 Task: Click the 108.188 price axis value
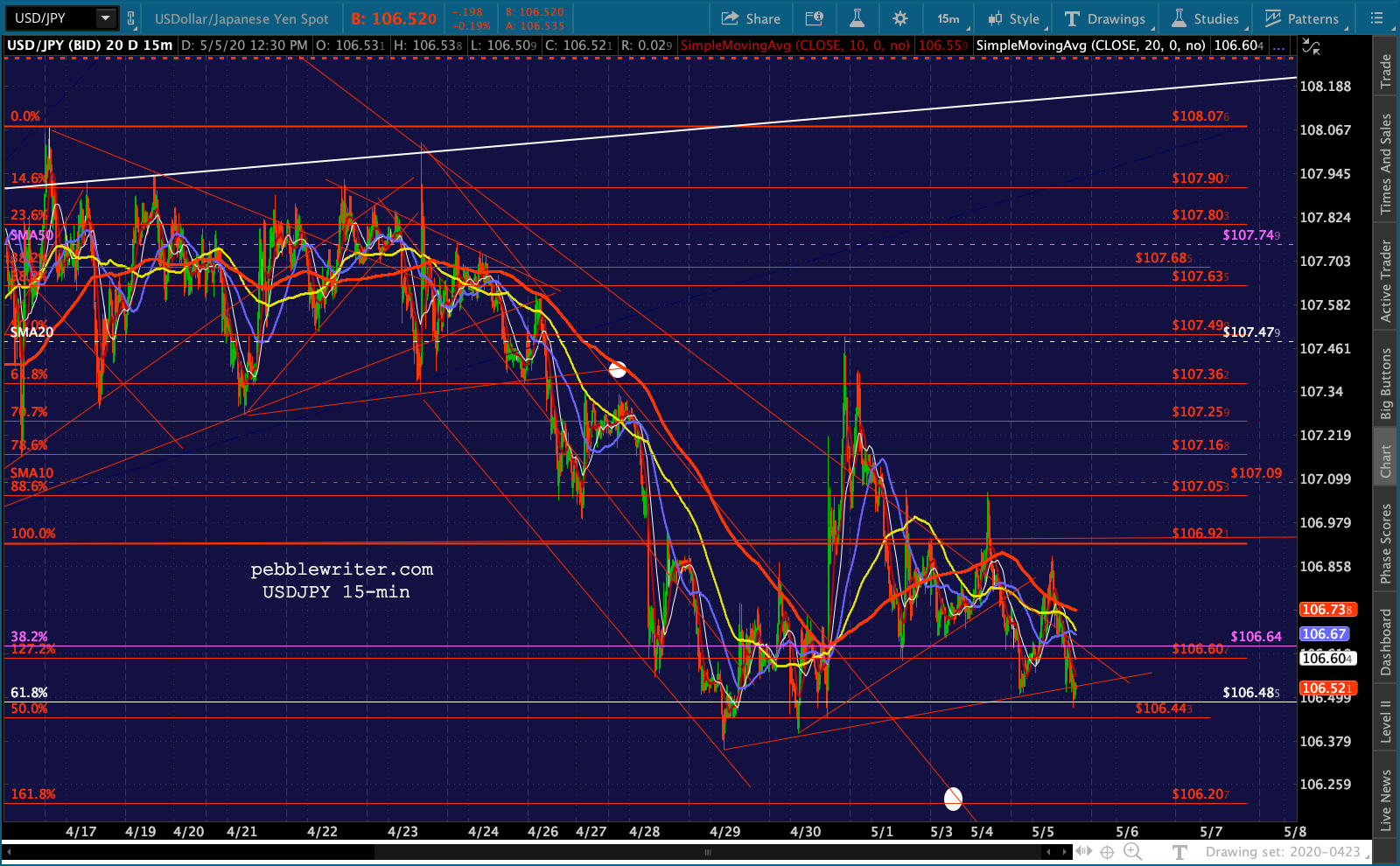click(1326, 87)
